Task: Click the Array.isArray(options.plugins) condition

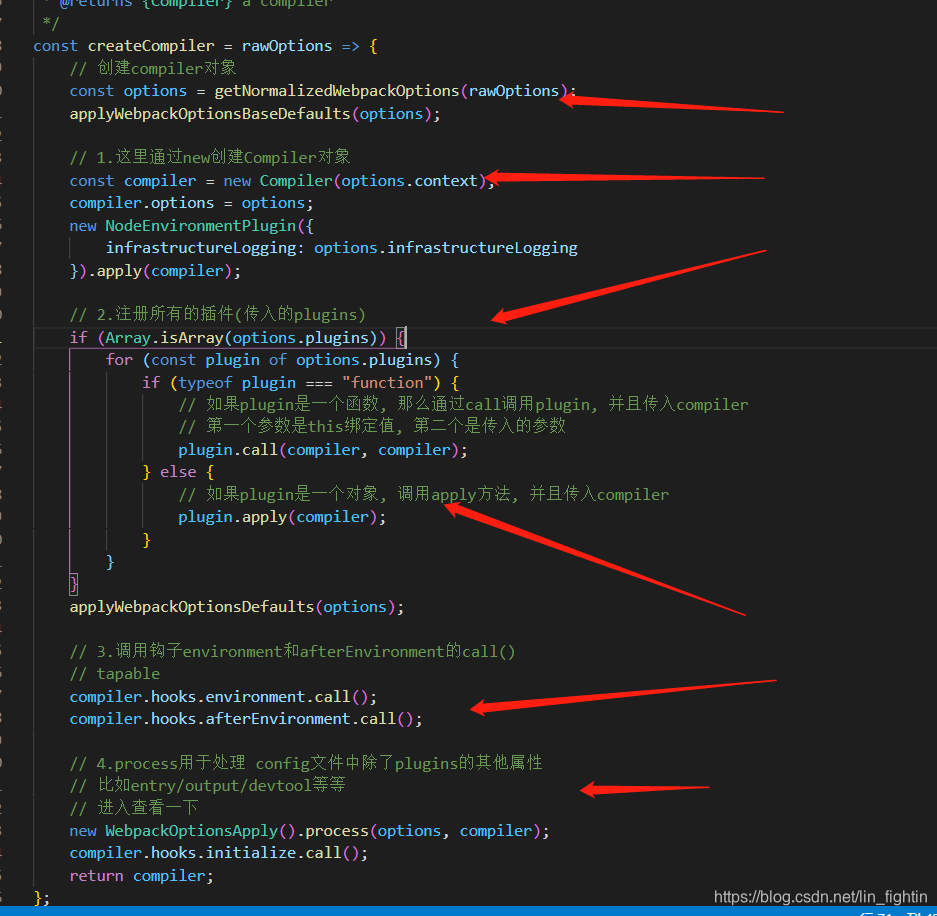Action: point(241,338)
